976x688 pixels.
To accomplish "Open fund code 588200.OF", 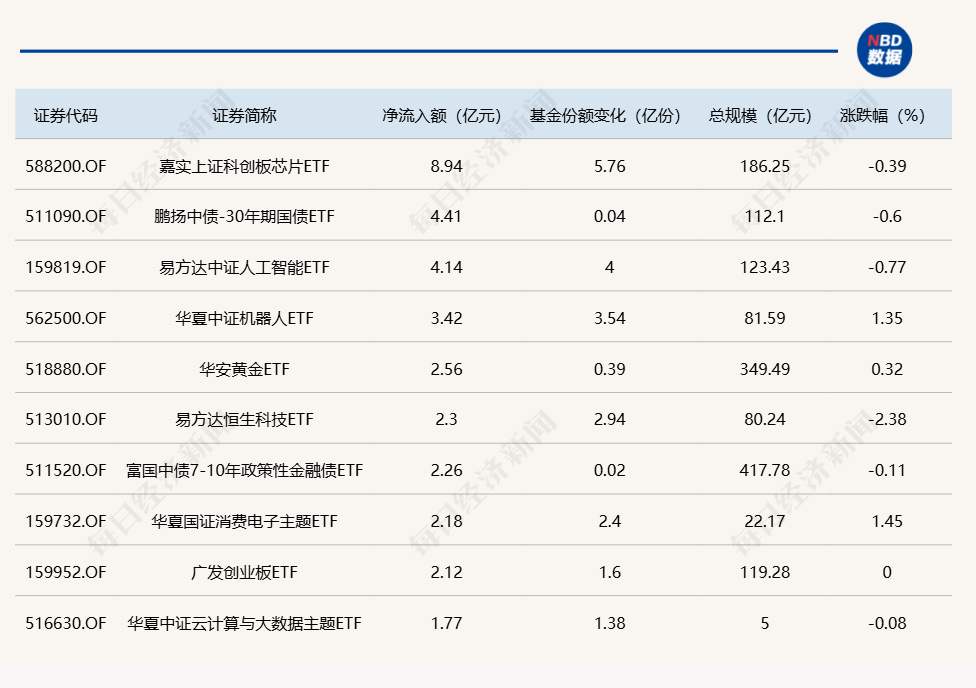I will [66, 166].
